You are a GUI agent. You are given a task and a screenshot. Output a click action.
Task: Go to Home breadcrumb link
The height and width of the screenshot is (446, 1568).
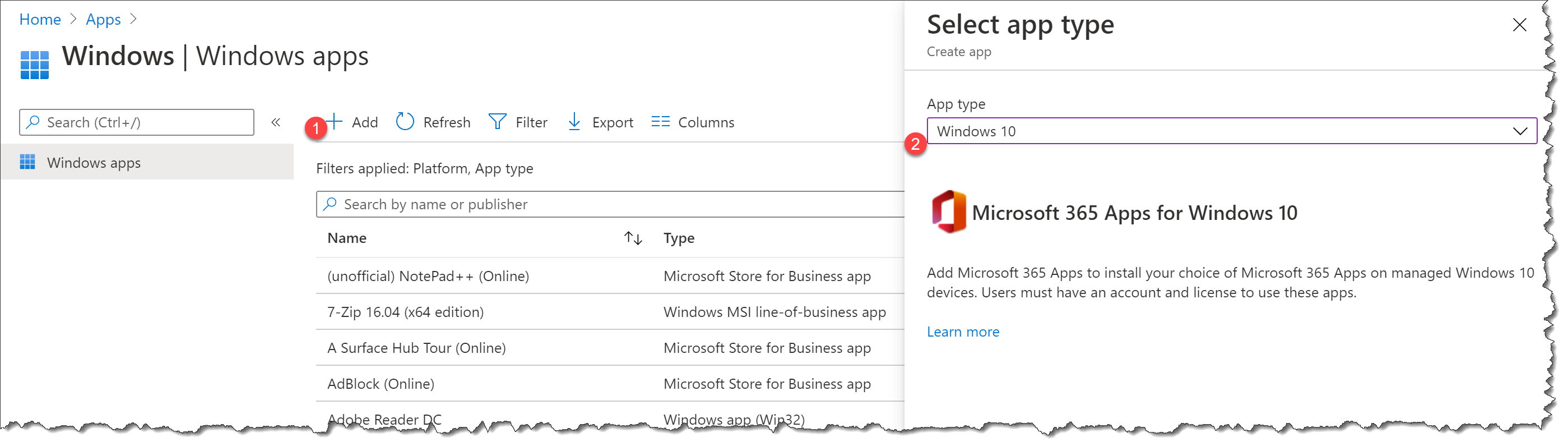(40, 20)
